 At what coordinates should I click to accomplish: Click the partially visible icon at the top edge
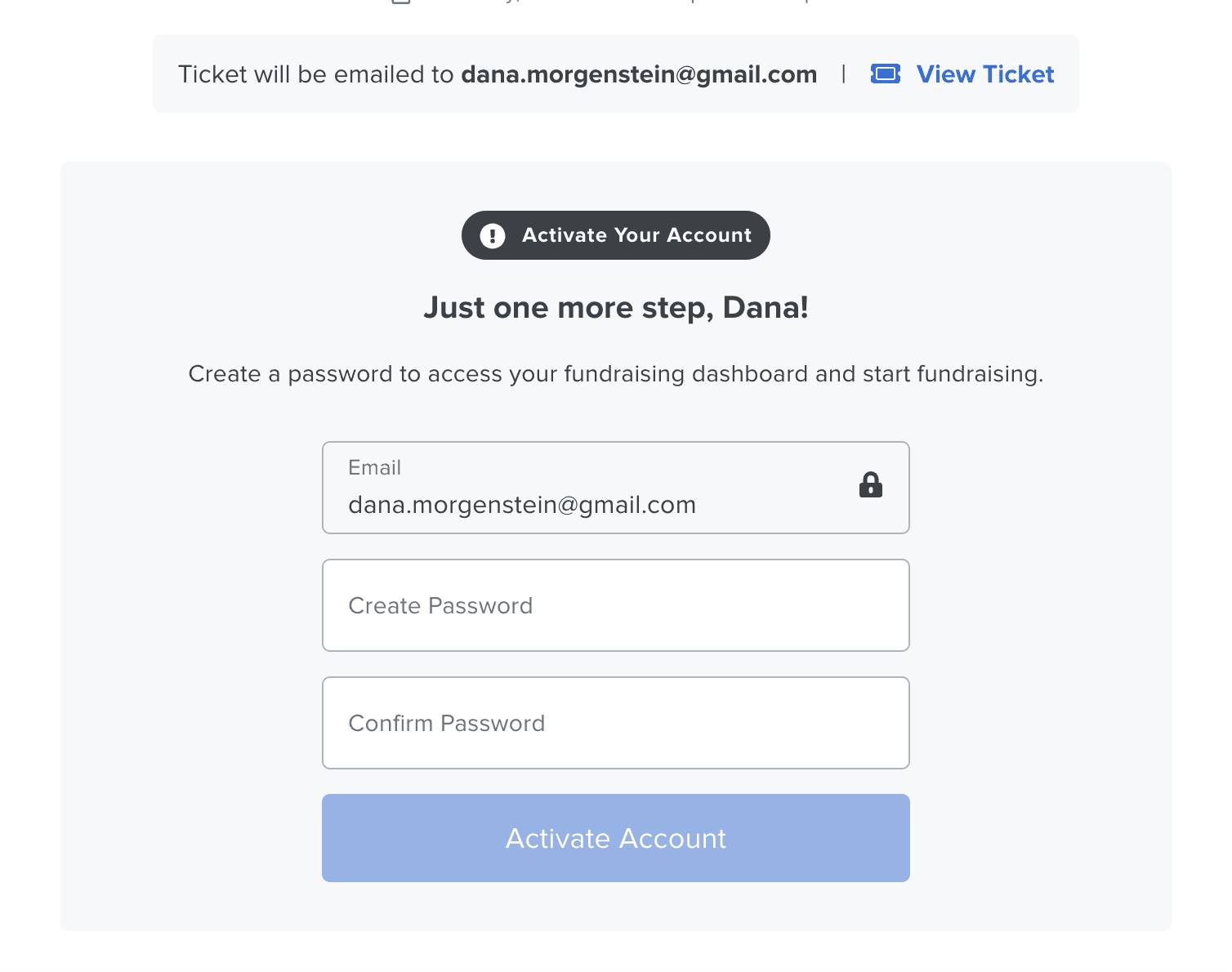[x=400, y=2]
